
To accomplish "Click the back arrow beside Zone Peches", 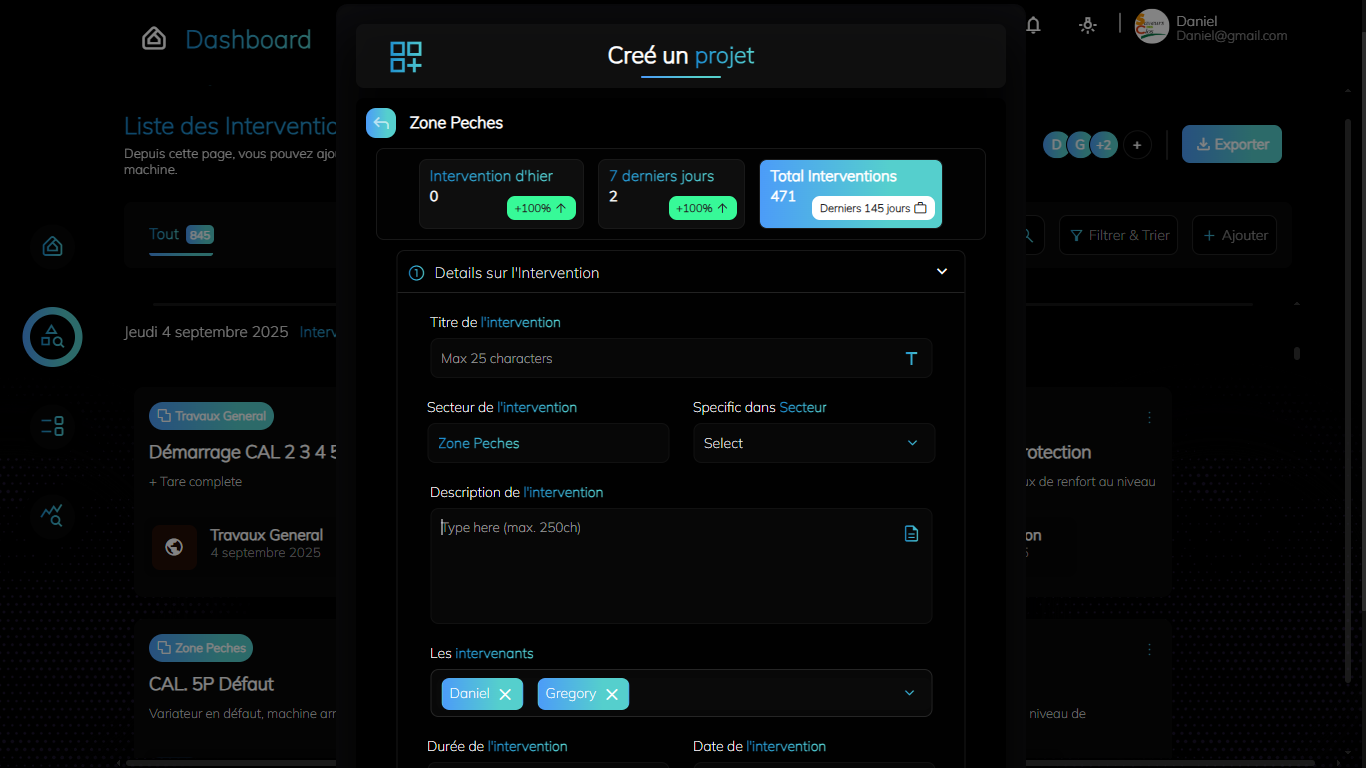I will click(381, 123).
